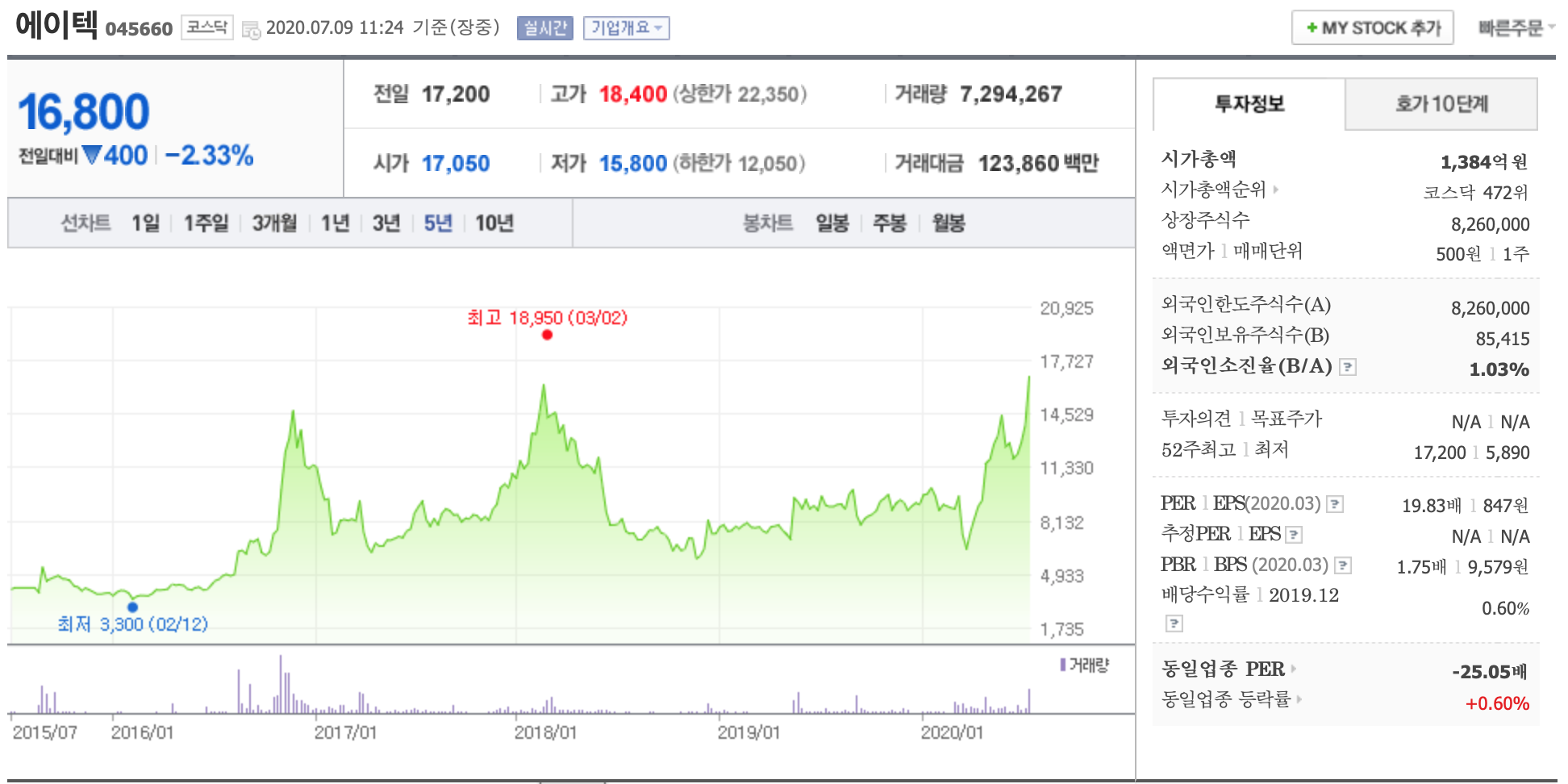Open the 동일업종 등락률 arrow link
Viewport: 1568px width, 784px height.
[1299, 699]
